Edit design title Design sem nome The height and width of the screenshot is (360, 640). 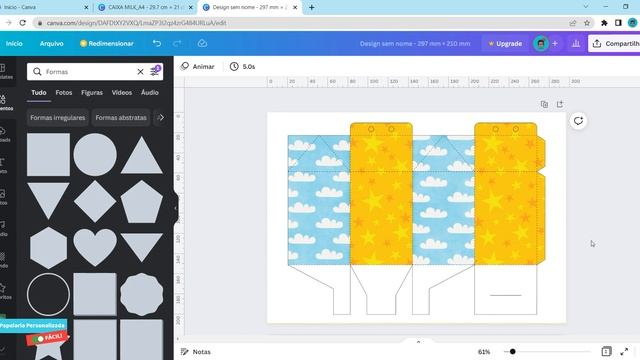pyautogui.click(x=415, y=43)
